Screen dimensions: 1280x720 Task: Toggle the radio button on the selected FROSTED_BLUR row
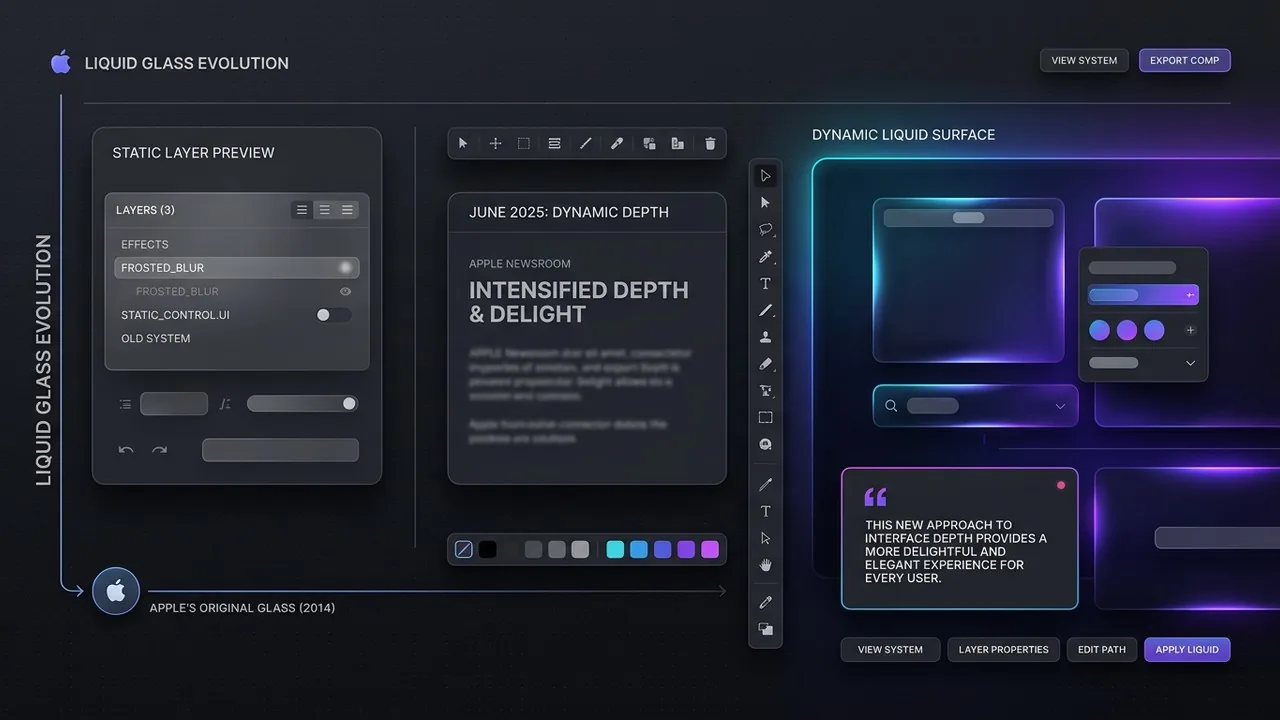click(x=345, y=267)
